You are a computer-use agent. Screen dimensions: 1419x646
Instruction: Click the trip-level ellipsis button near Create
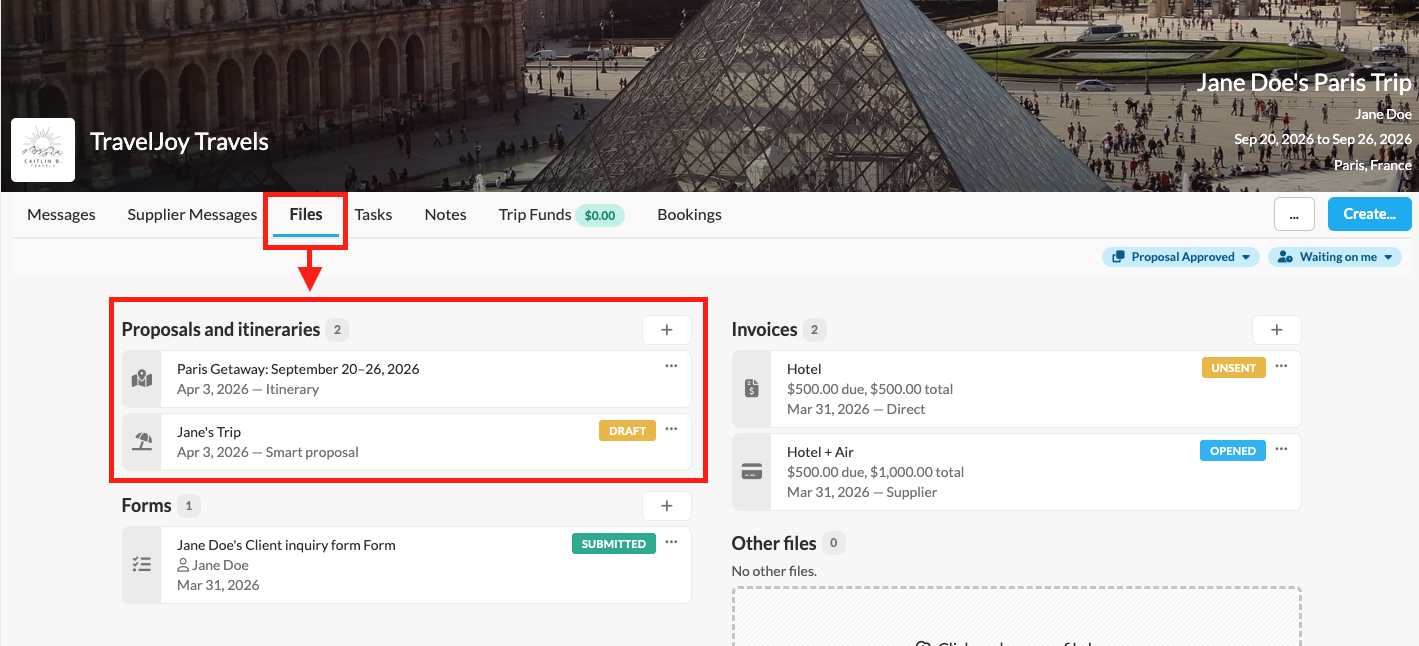(1293, 214)
